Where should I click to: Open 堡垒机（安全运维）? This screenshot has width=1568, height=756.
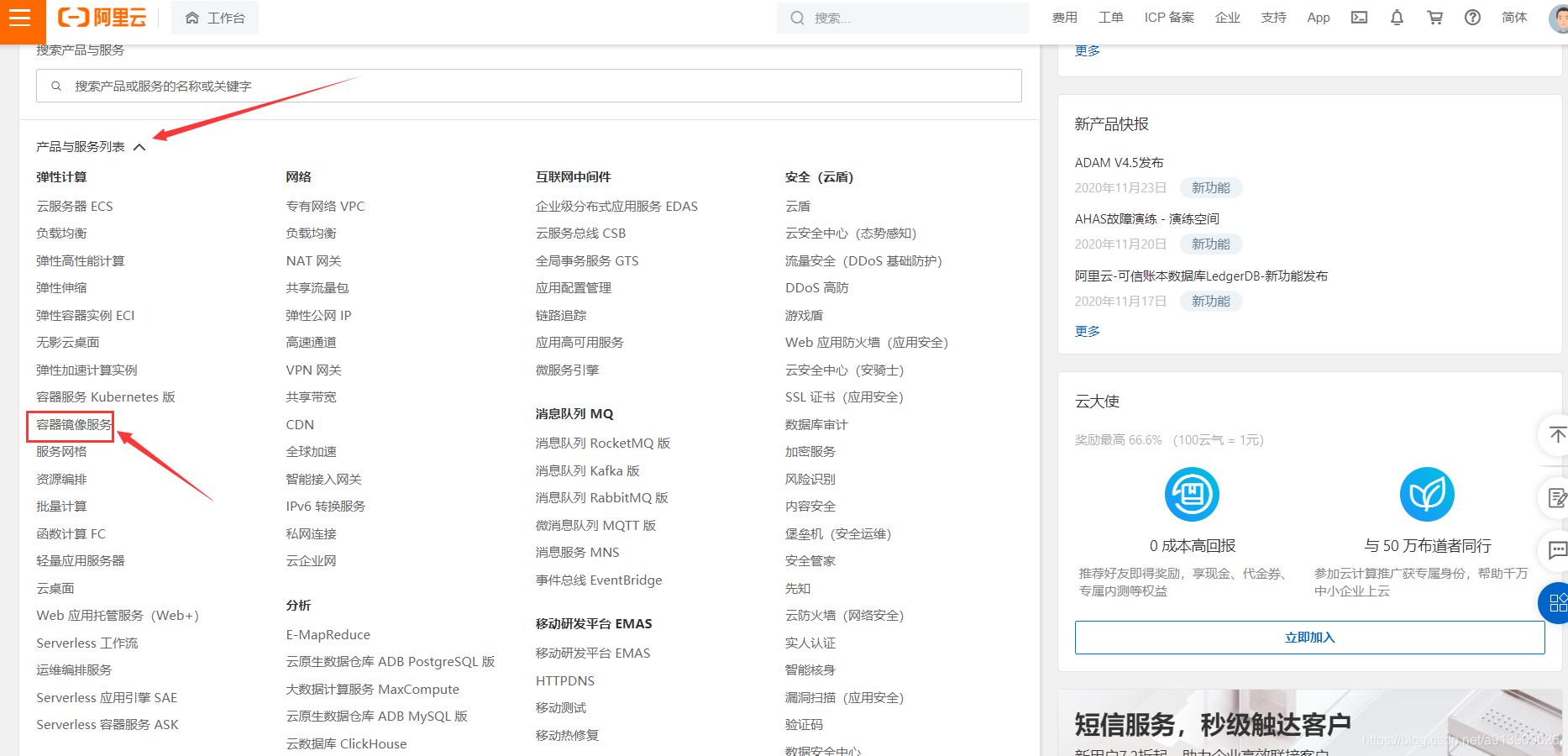pyautogui.click(x=838, y=533)
